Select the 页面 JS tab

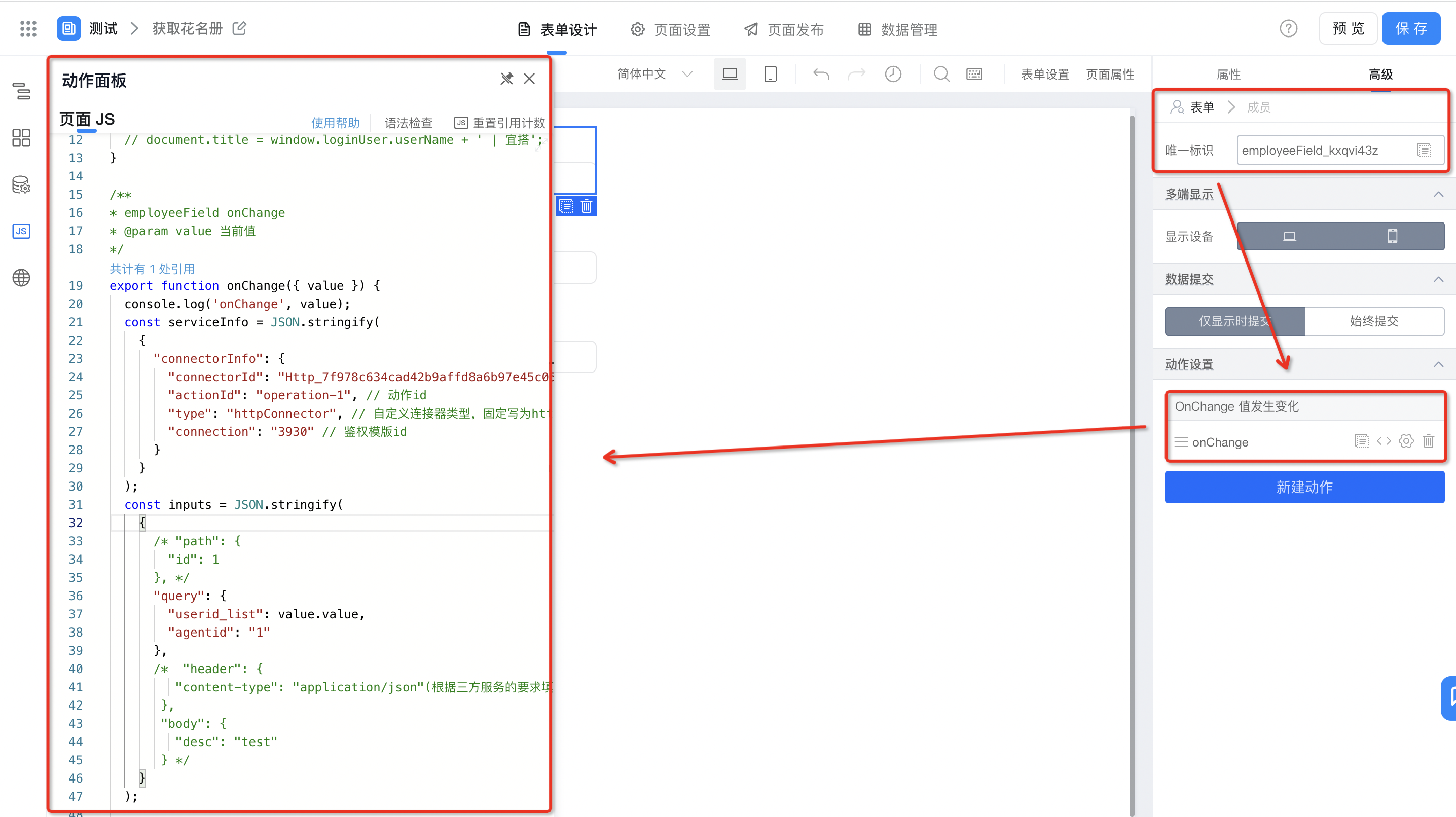click(87, 119)
